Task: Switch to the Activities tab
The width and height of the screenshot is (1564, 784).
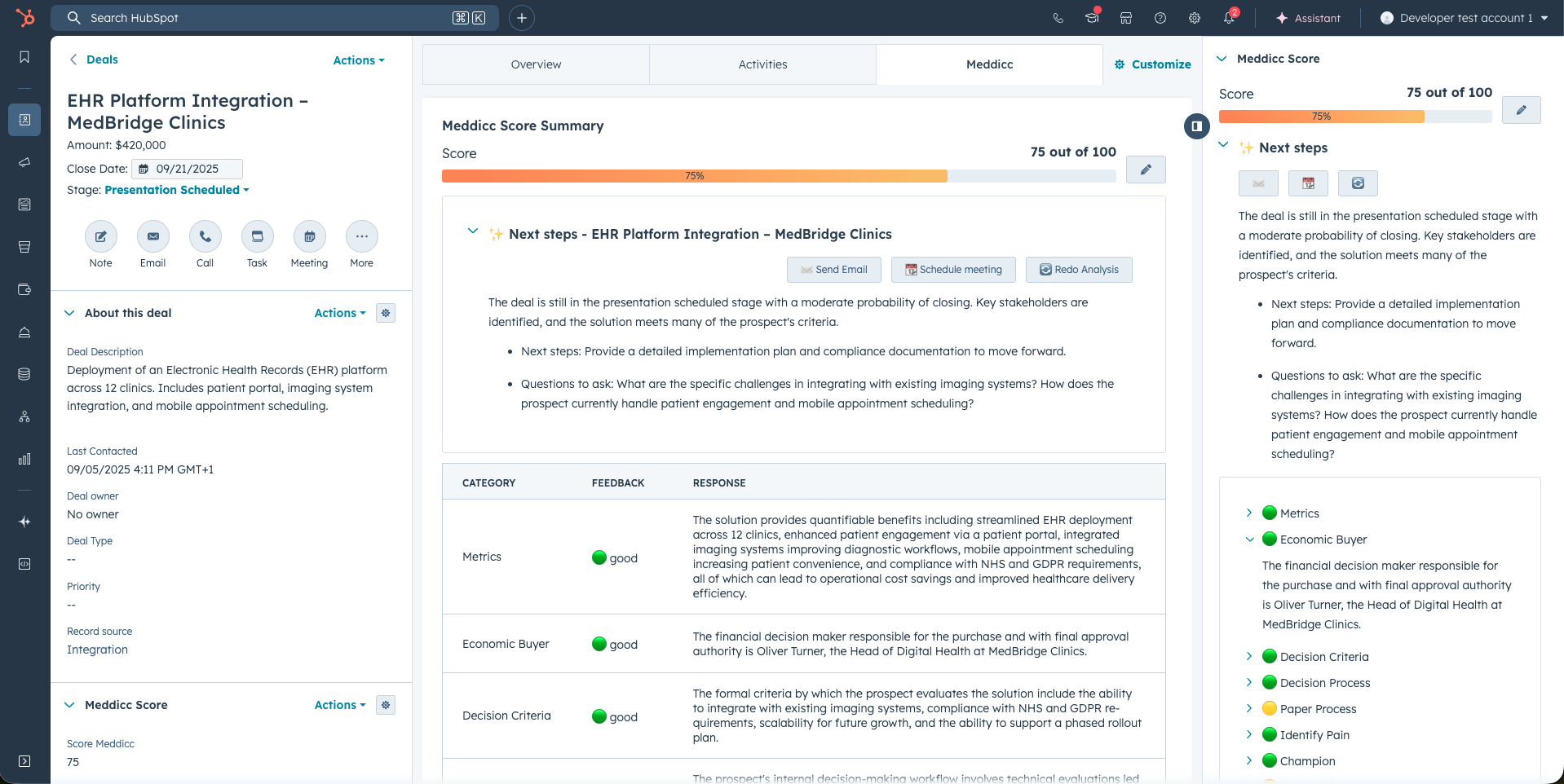Action: tap(762, 64)
